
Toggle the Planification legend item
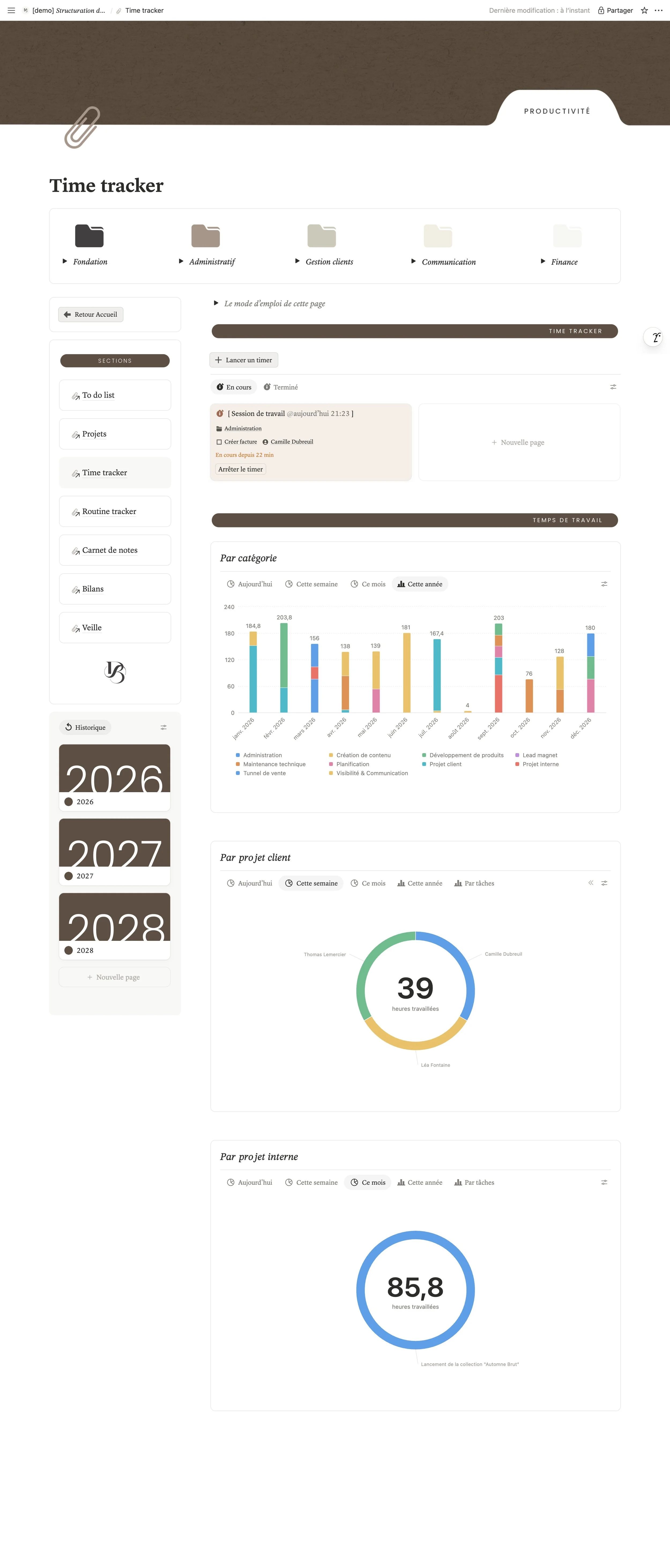[349, 765]
